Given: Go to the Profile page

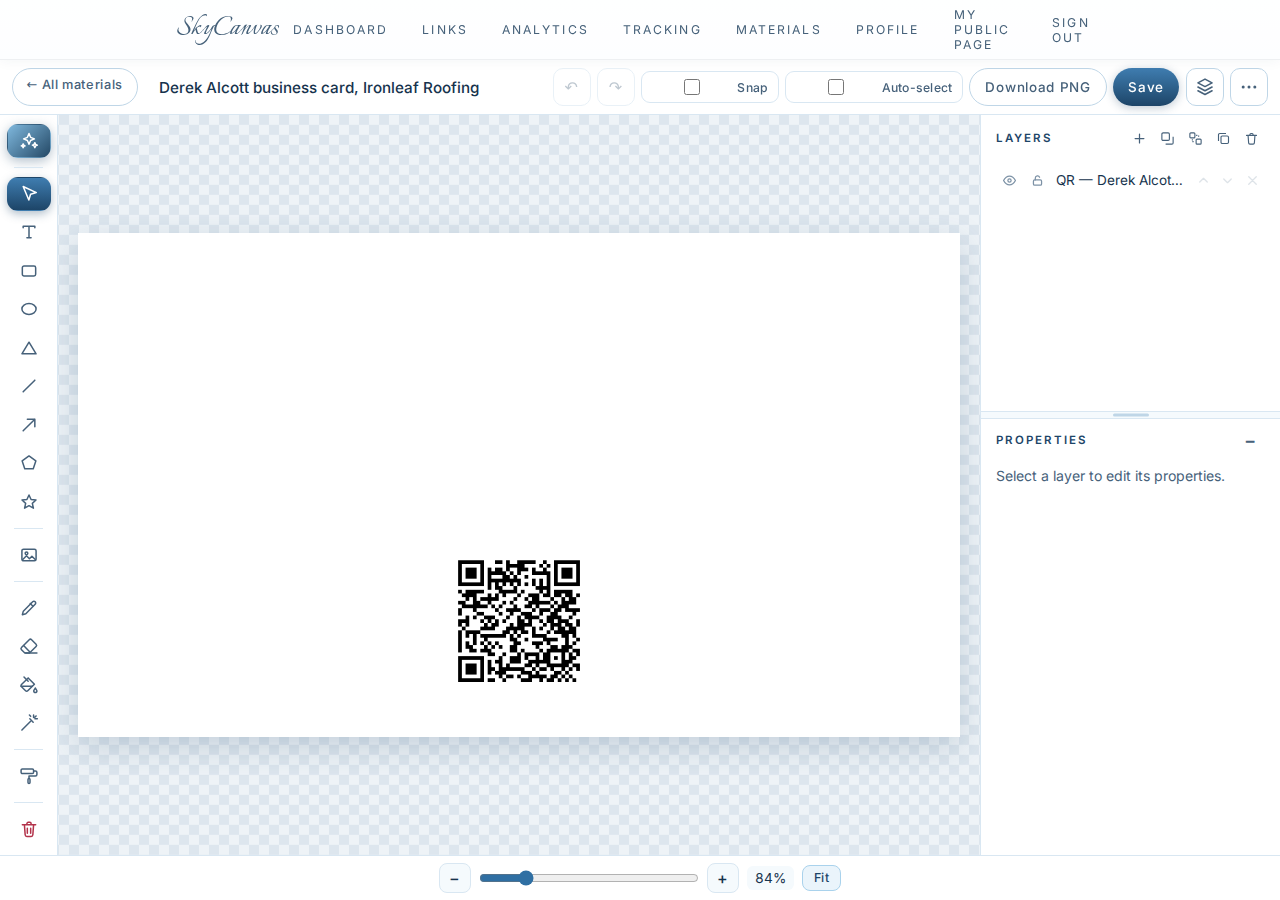Looking at the screenshot, I should coord(887,30).
